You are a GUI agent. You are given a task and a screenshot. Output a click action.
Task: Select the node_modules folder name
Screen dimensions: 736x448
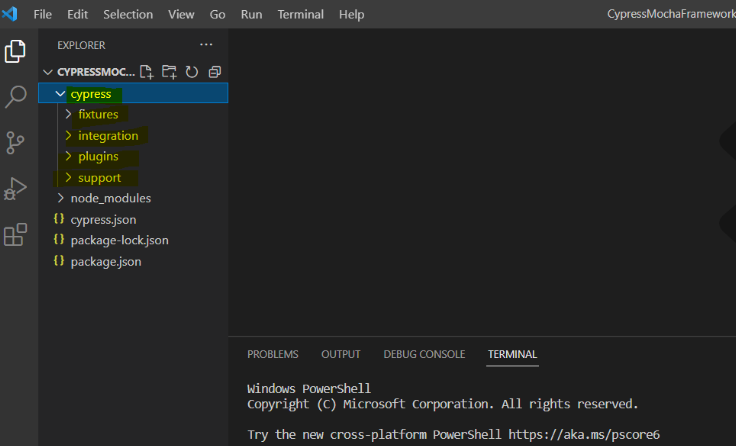(x=111, y=198)
